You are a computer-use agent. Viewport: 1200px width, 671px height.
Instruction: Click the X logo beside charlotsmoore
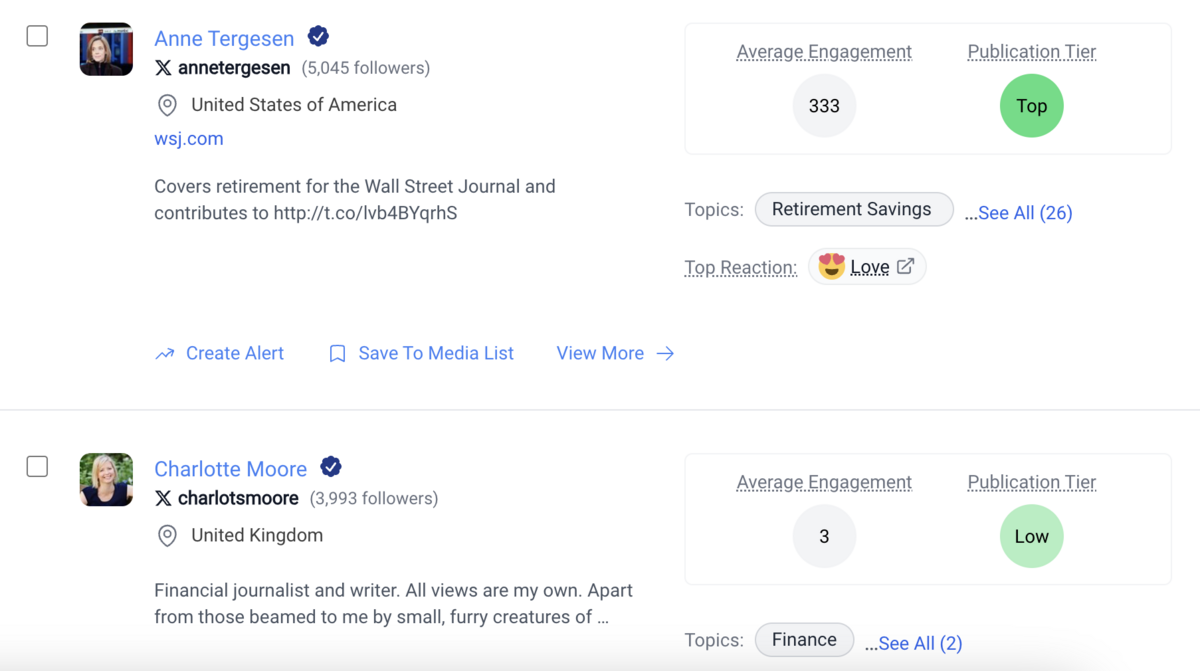(x=163, y=498)
